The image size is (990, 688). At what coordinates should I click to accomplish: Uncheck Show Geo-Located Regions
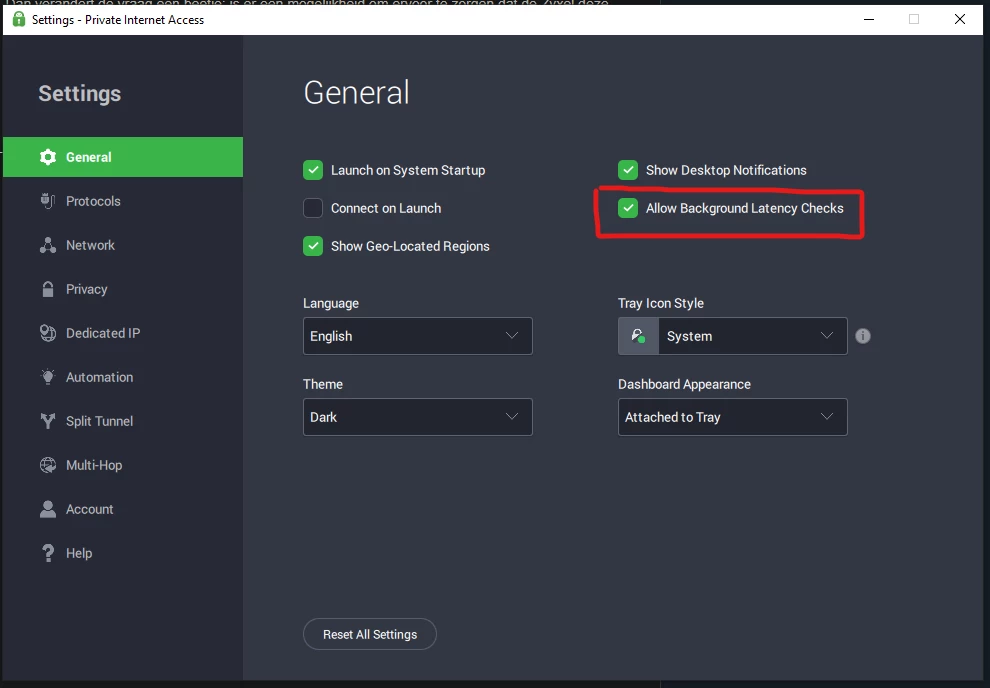coord(313,246)
